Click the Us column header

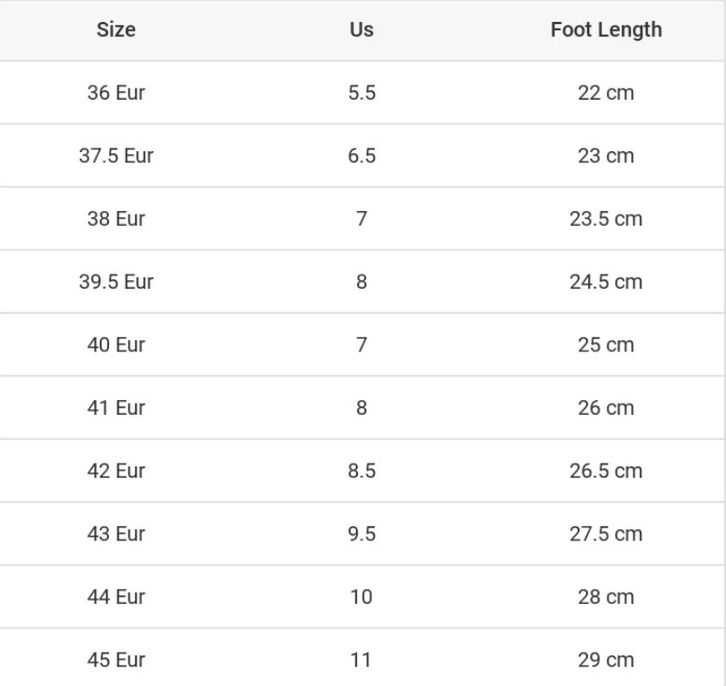(361, 30)
